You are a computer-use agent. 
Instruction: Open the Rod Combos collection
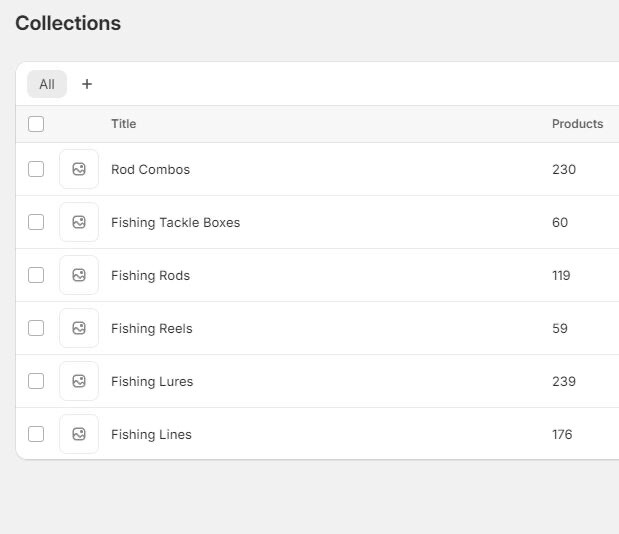coord(150,170)
